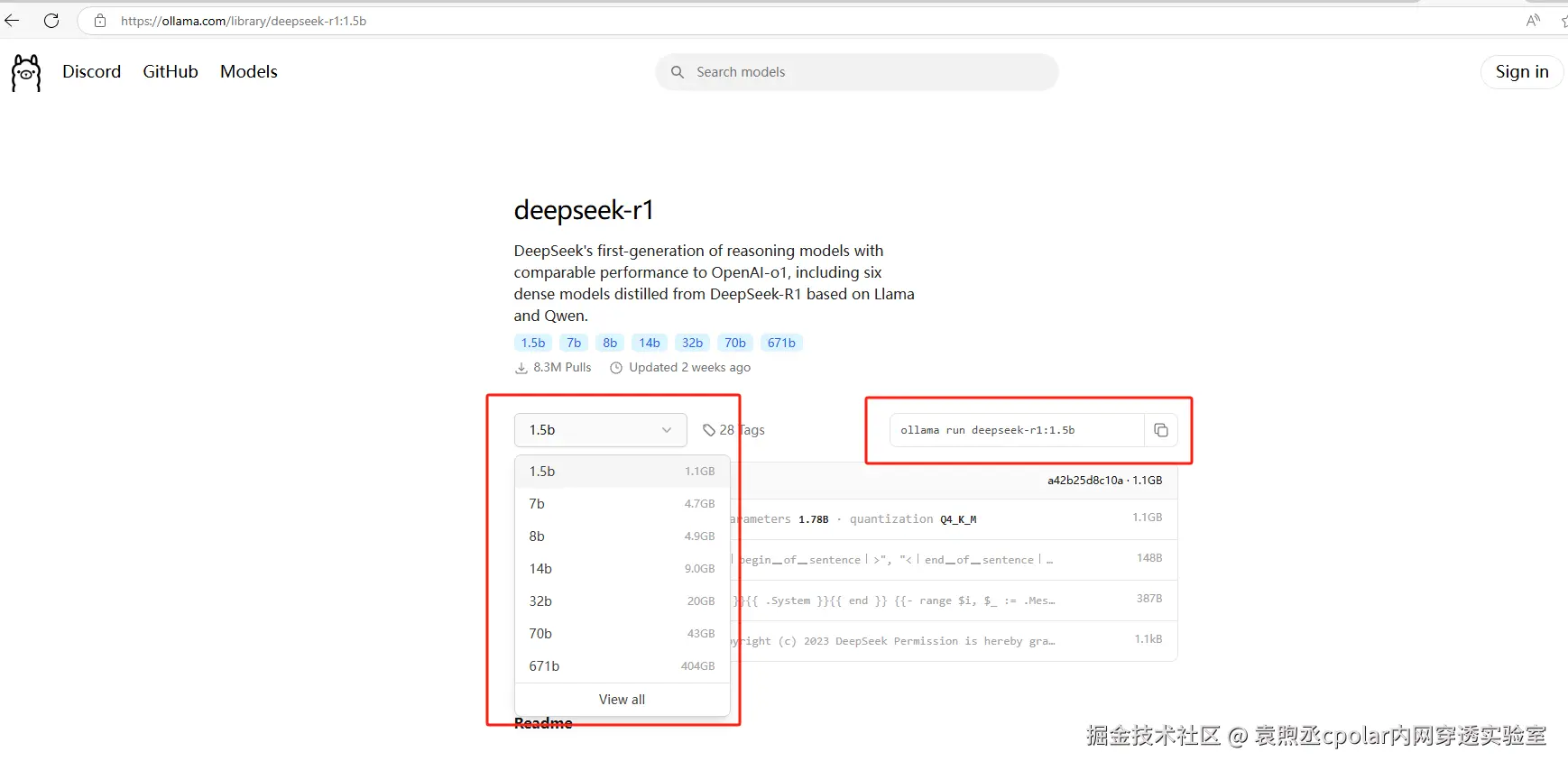Select 70b 43GB option
Viewport: 1568px width, 770px height.
tap(622, 634)
